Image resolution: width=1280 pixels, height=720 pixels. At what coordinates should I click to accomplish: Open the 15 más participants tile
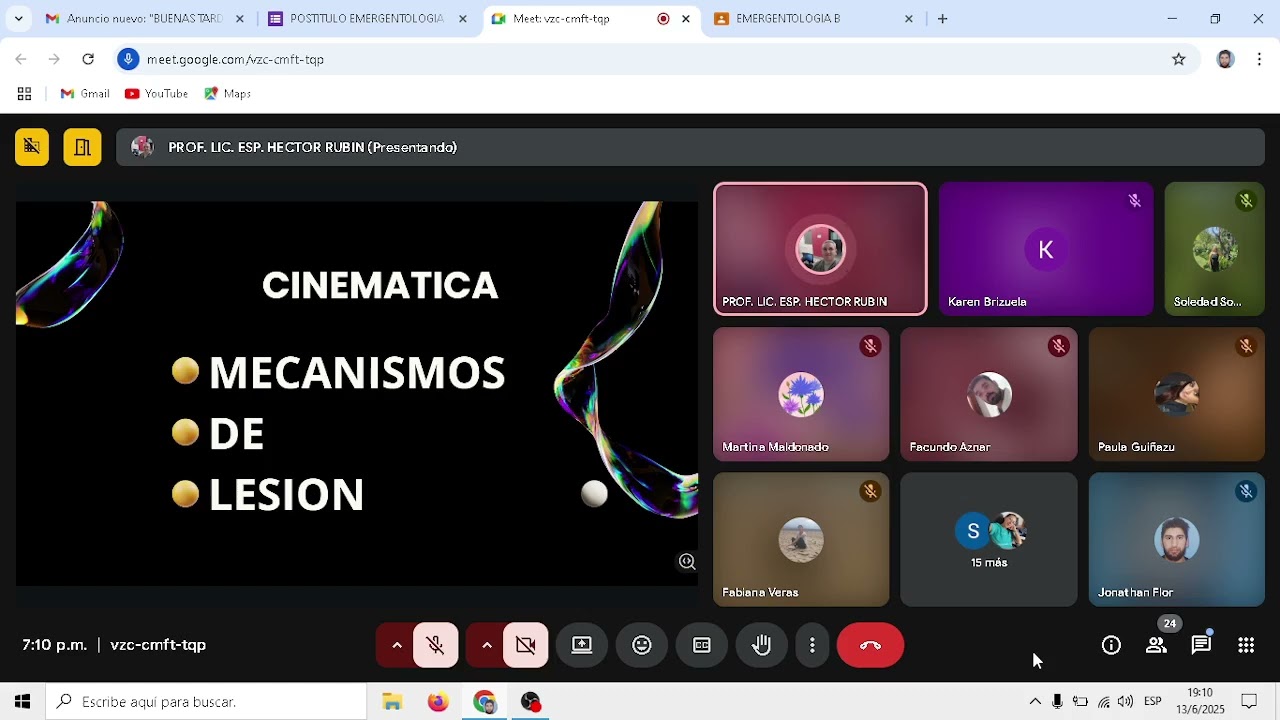coord(989,540)
